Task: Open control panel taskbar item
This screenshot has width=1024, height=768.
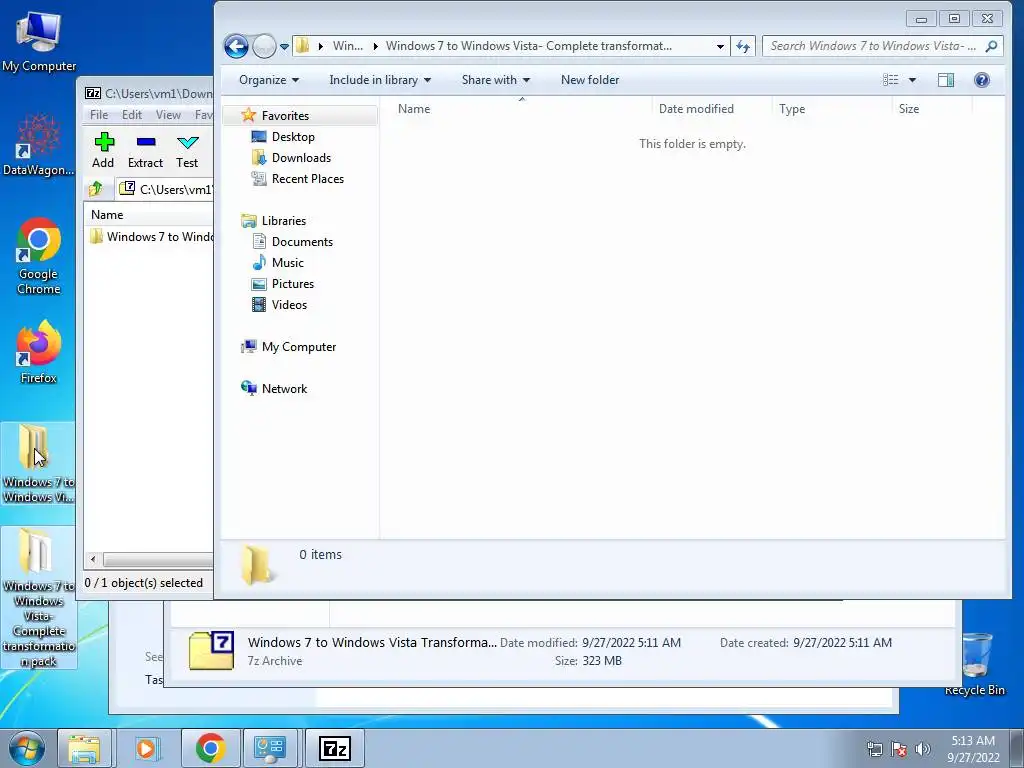Action: 270,748
